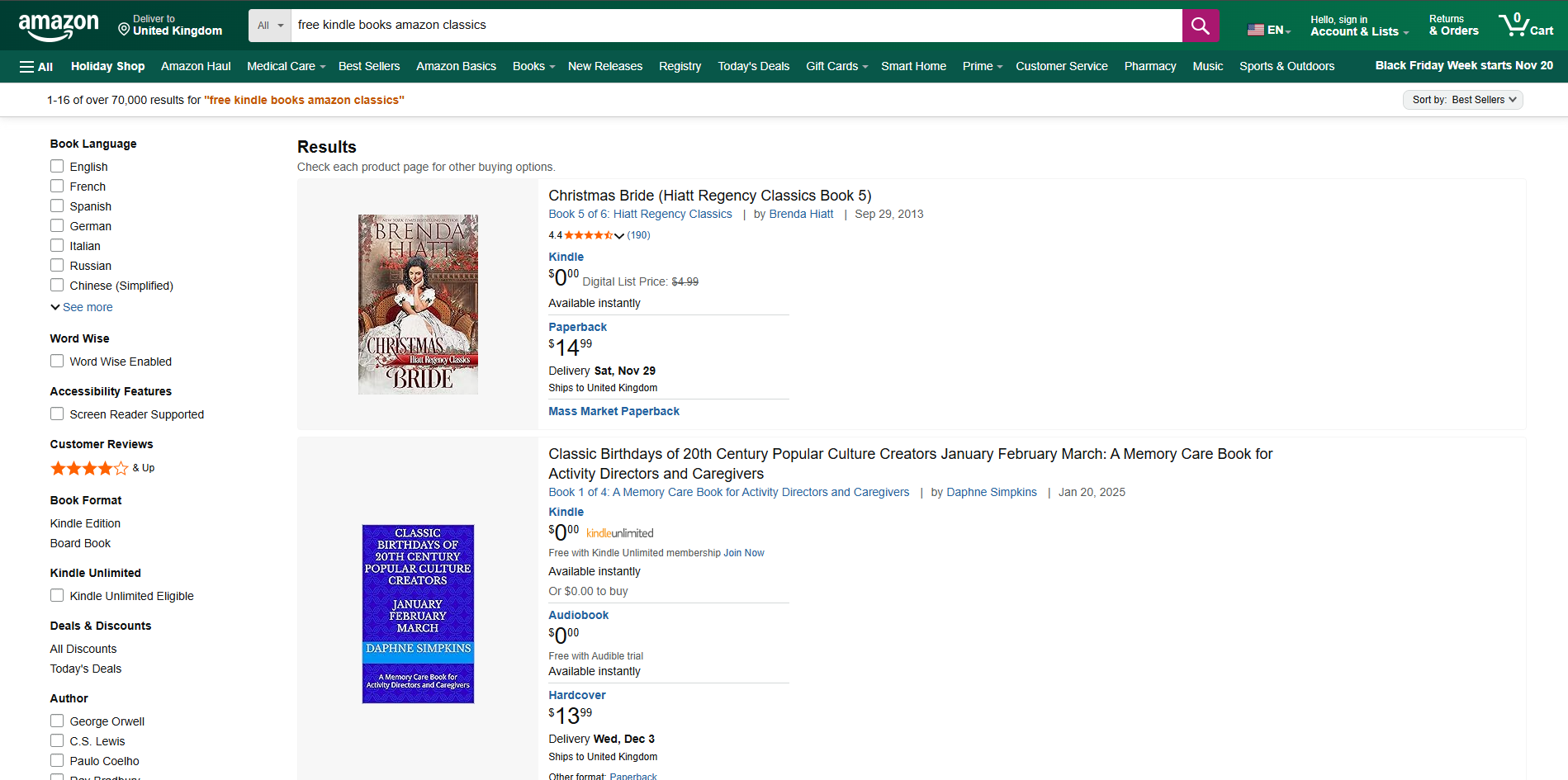The image size is (1568, 780).
Task: Click the magnifying glass search icon
Action: 1199,26
